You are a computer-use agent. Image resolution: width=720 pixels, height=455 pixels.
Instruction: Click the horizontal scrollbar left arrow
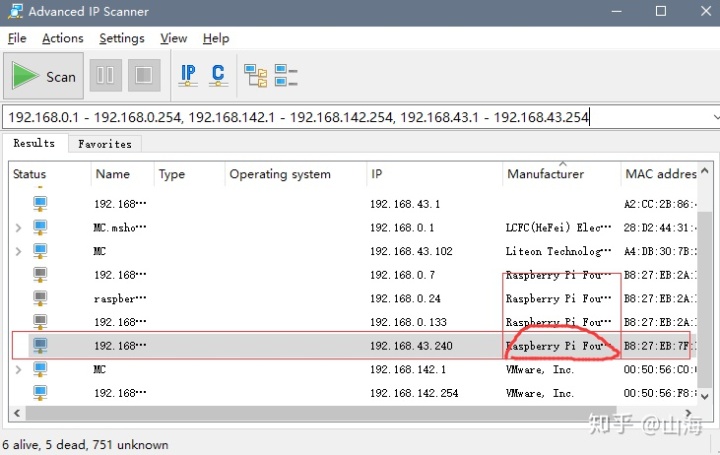(x=17, y=413)
